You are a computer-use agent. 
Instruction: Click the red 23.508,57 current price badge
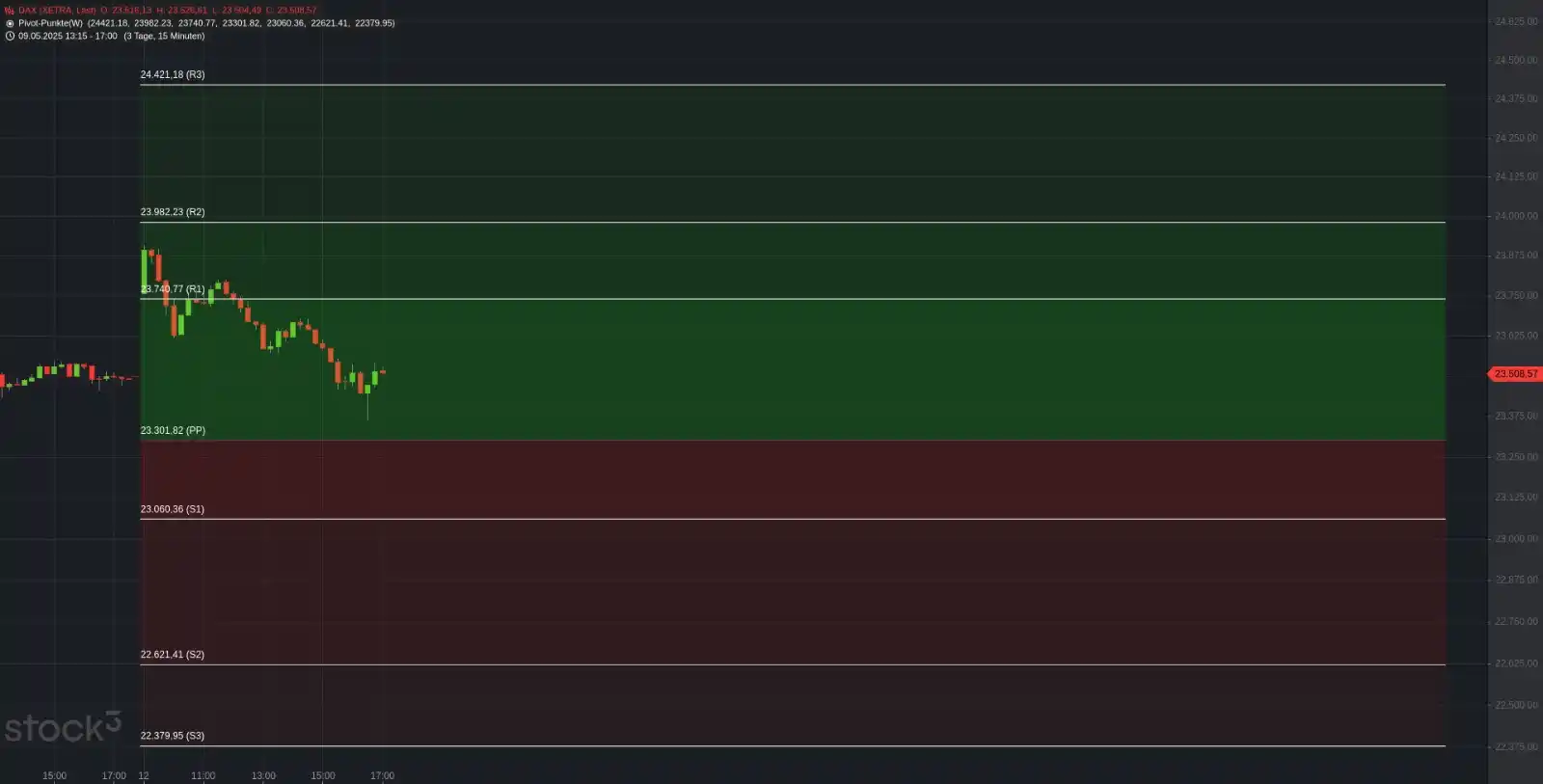coord(1515,373)
